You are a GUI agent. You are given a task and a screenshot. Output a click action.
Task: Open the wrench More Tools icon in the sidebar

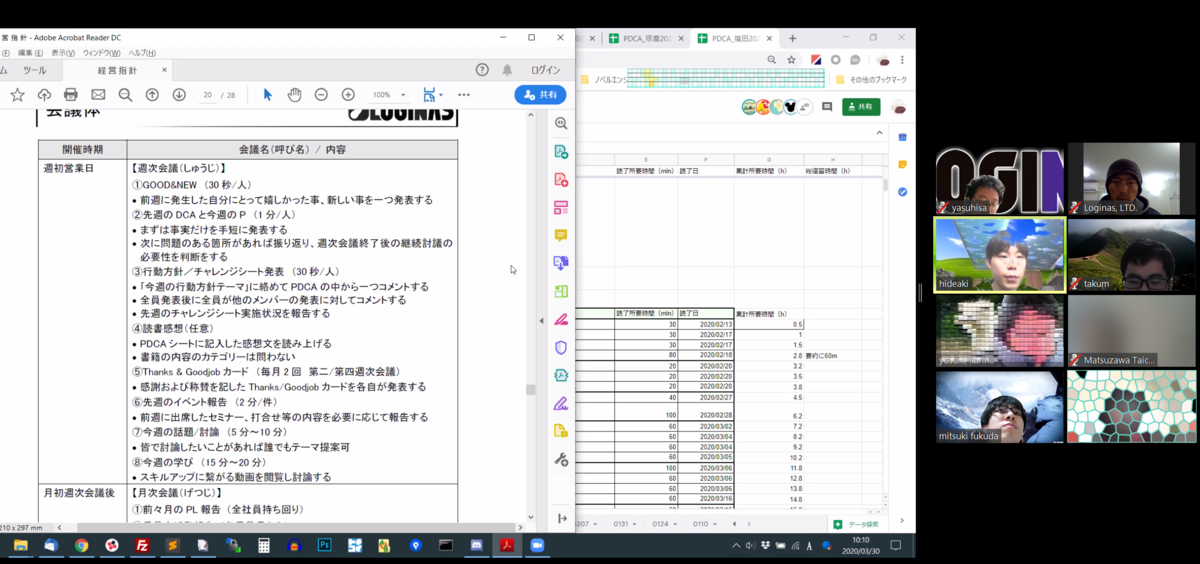tap(561, 460)
